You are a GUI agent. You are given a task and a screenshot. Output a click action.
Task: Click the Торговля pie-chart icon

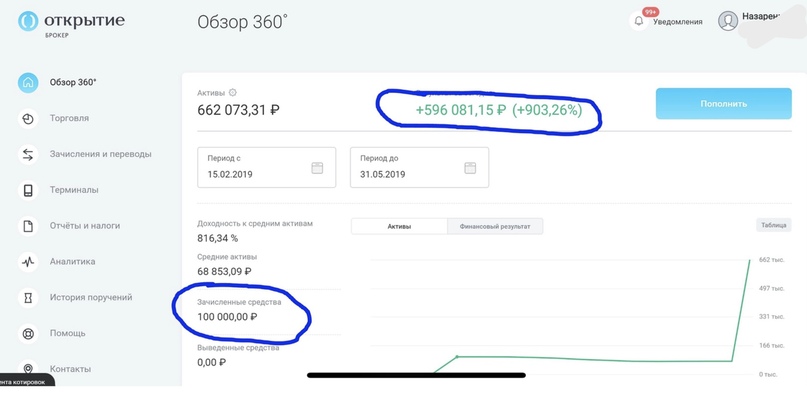[28, 118]
